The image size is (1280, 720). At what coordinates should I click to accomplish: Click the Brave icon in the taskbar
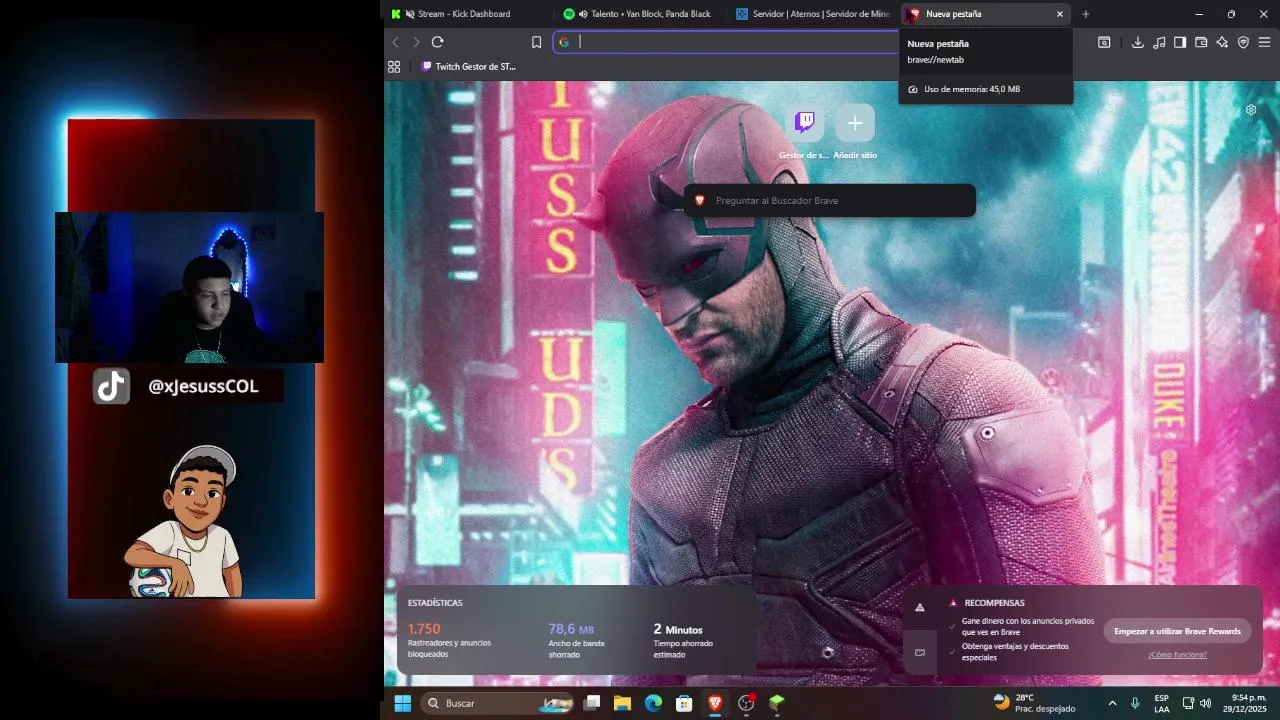click(x=715, y=703)
